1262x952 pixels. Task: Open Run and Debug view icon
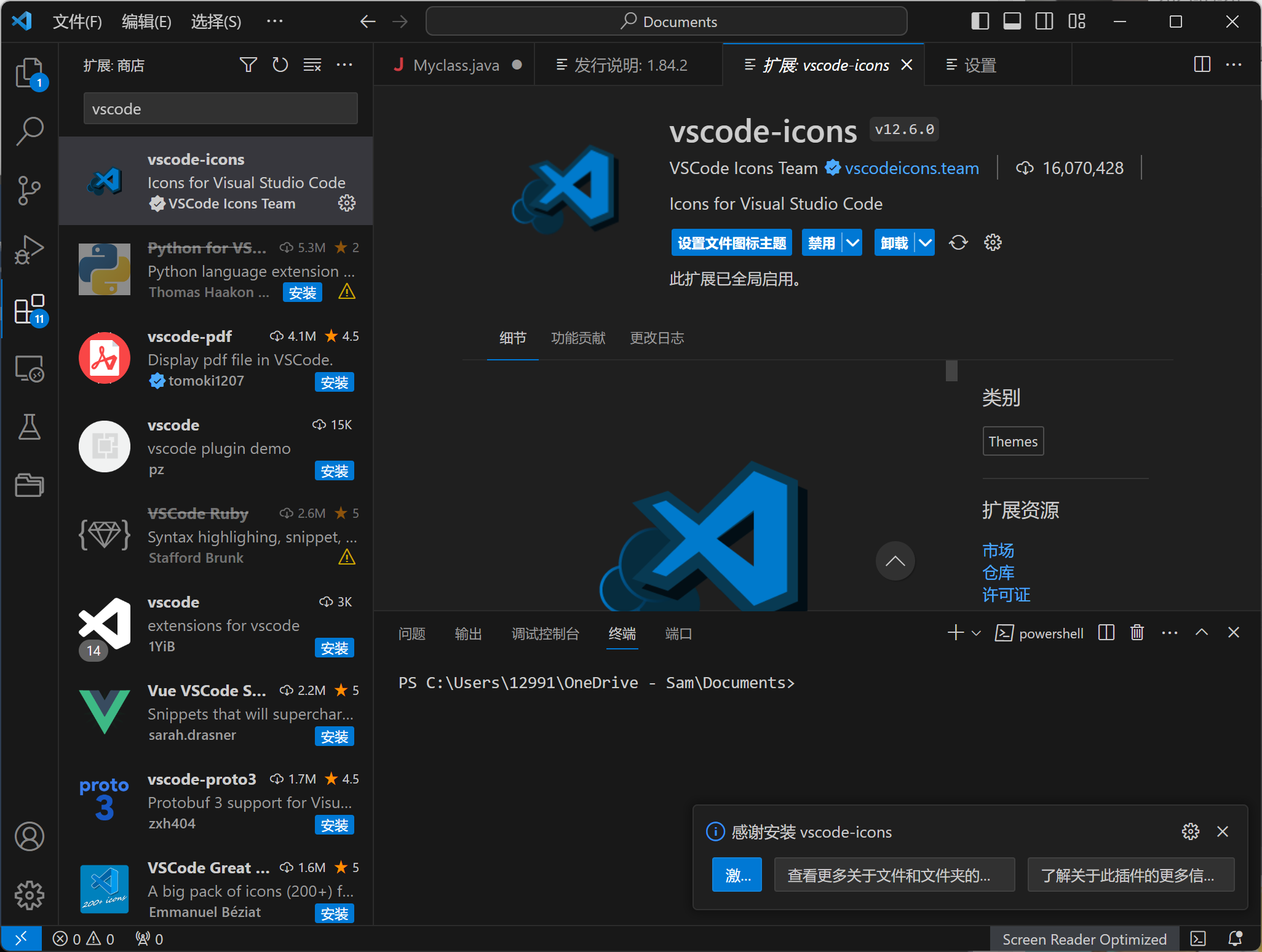tap(30, 250)
